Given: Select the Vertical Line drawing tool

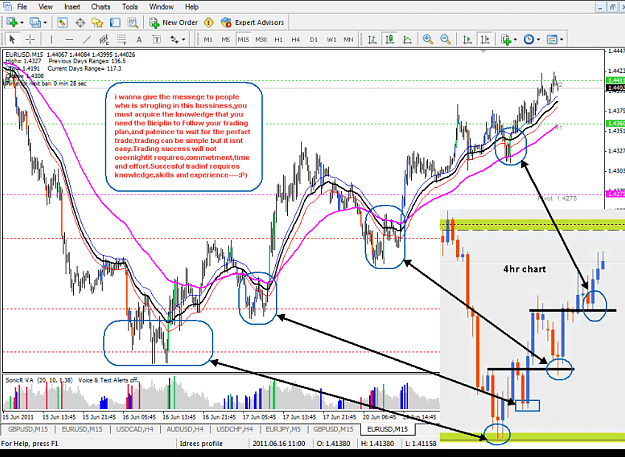Looking at the screenshot, I should click(x=51, y=39).
